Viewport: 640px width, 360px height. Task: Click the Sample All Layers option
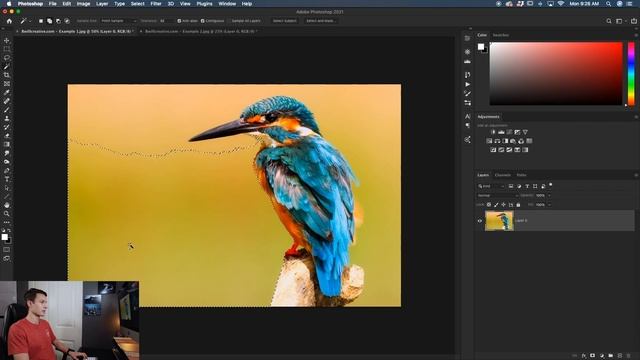[246, 21]
